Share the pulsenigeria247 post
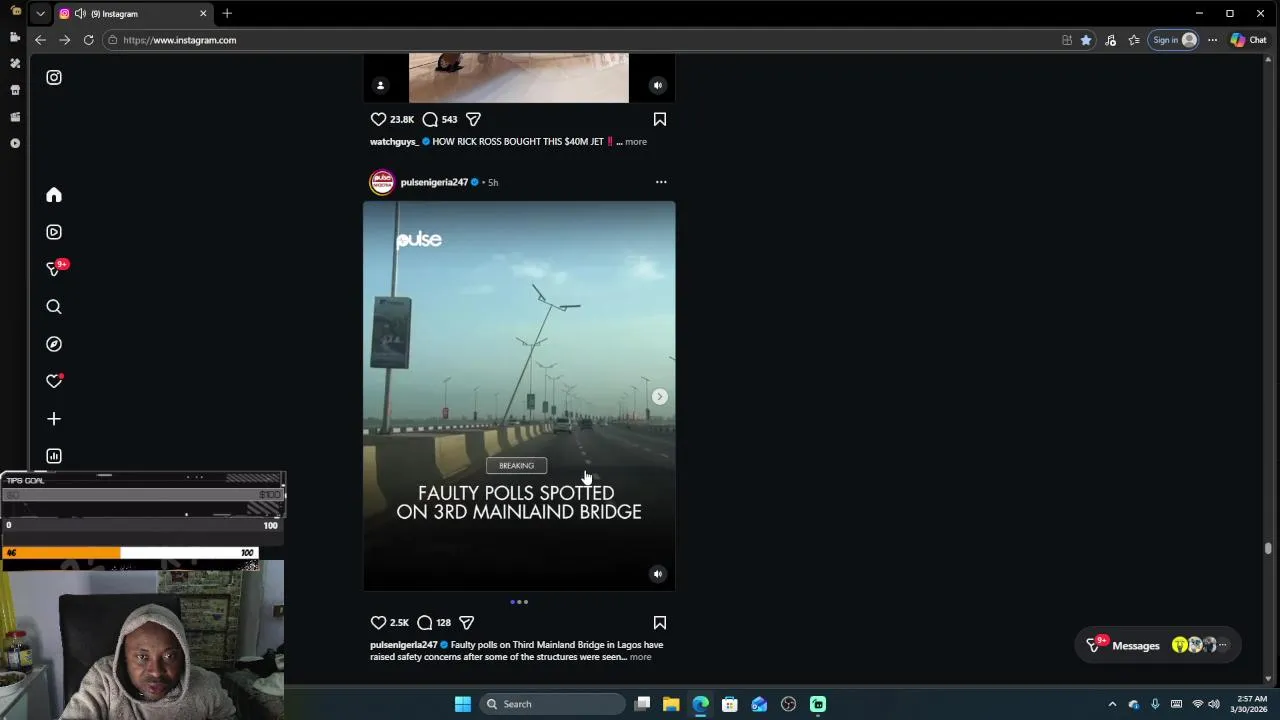The height and width of the screenshot is (720, 1280). [466, 622]
